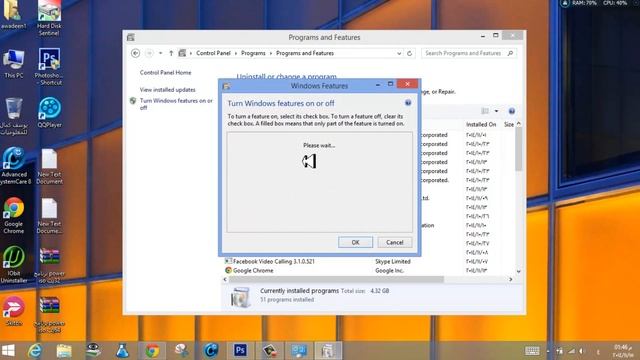This screenshot has width=640, height=360.
Task: Switch to Programs and Features taskbar button
Action: (x=328, y=351)
